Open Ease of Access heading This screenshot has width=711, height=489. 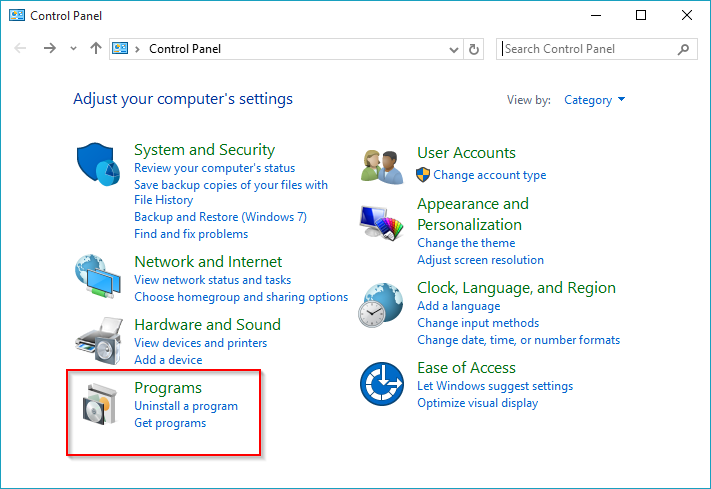[x=466, y=368]
